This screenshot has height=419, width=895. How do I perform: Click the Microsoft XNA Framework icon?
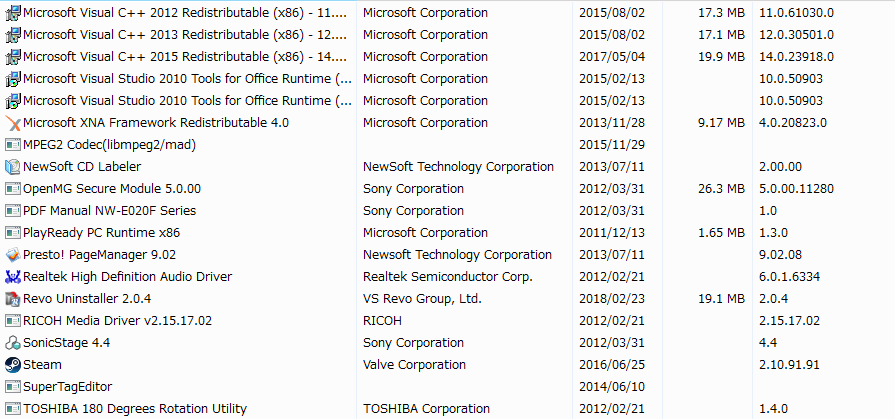(x=13, y=123)
